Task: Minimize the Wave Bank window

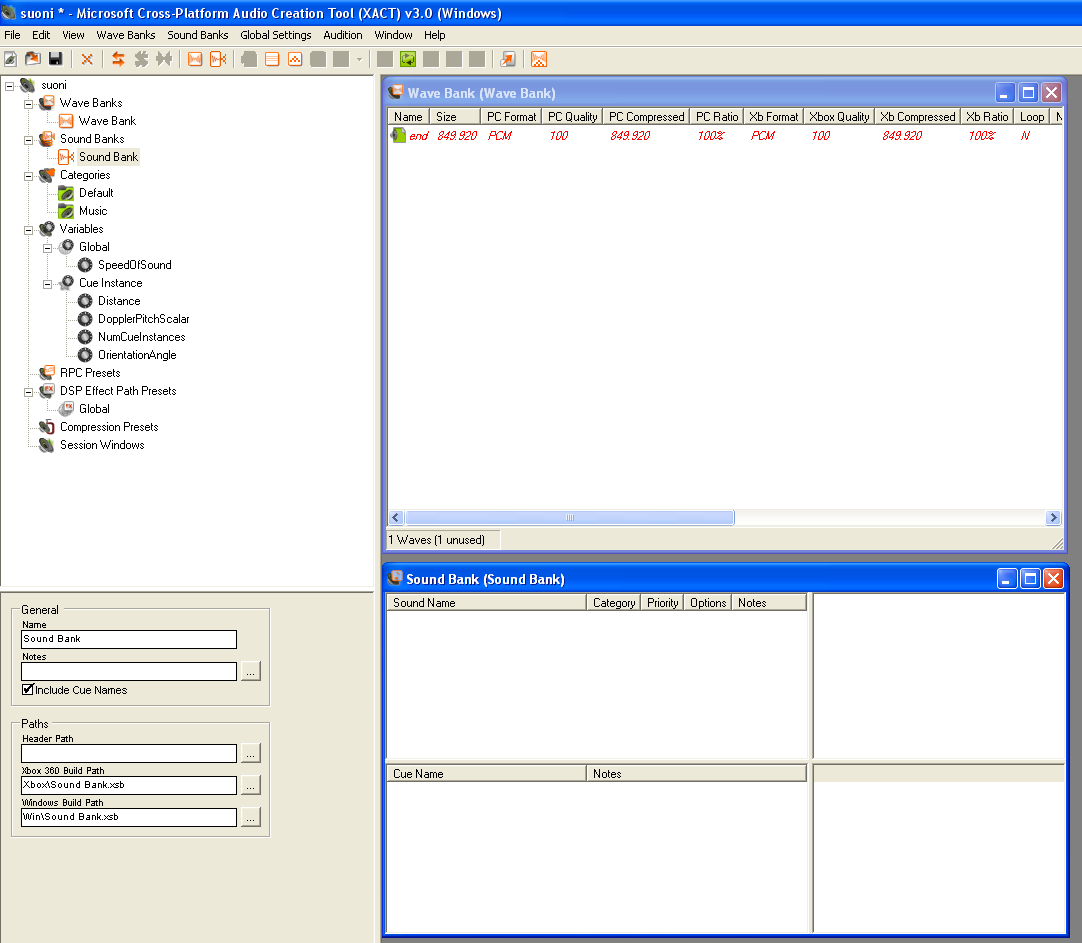Action: (x=1005, y=92)
